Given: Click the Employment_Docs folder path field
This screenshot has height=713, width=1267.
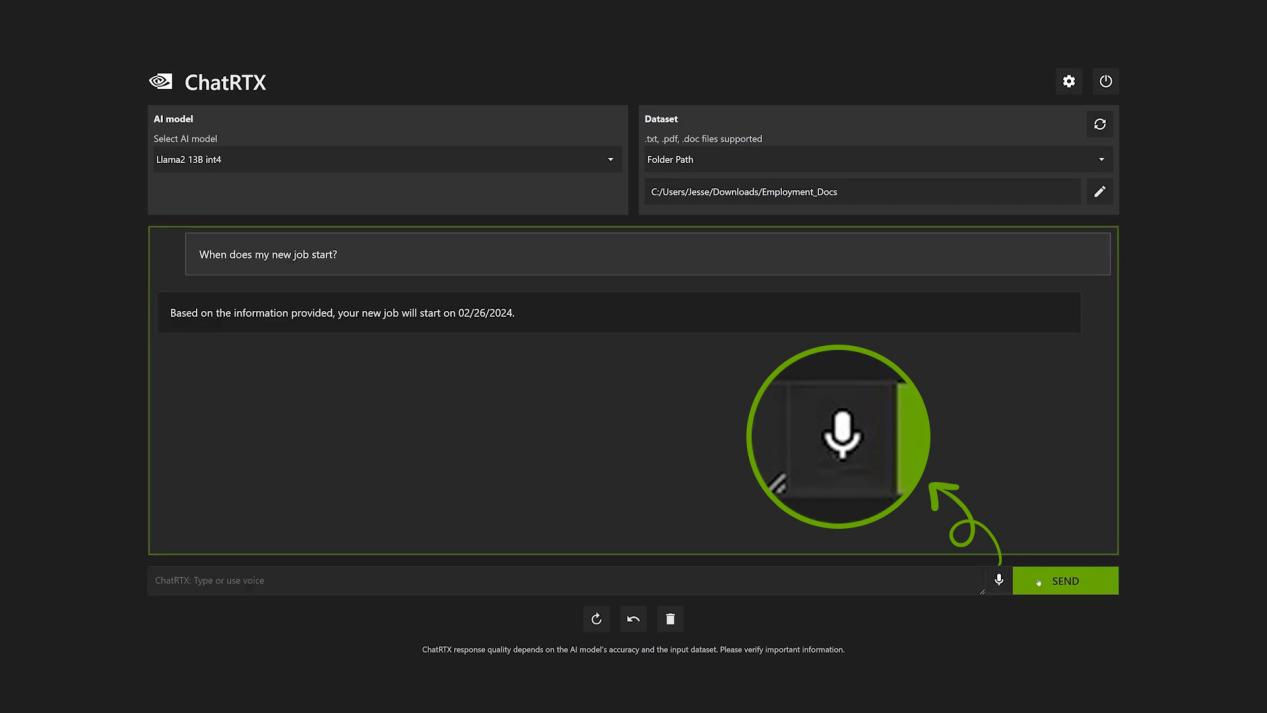Looking at the screenshot, I should pyautogui.click(x=862, y=192).
